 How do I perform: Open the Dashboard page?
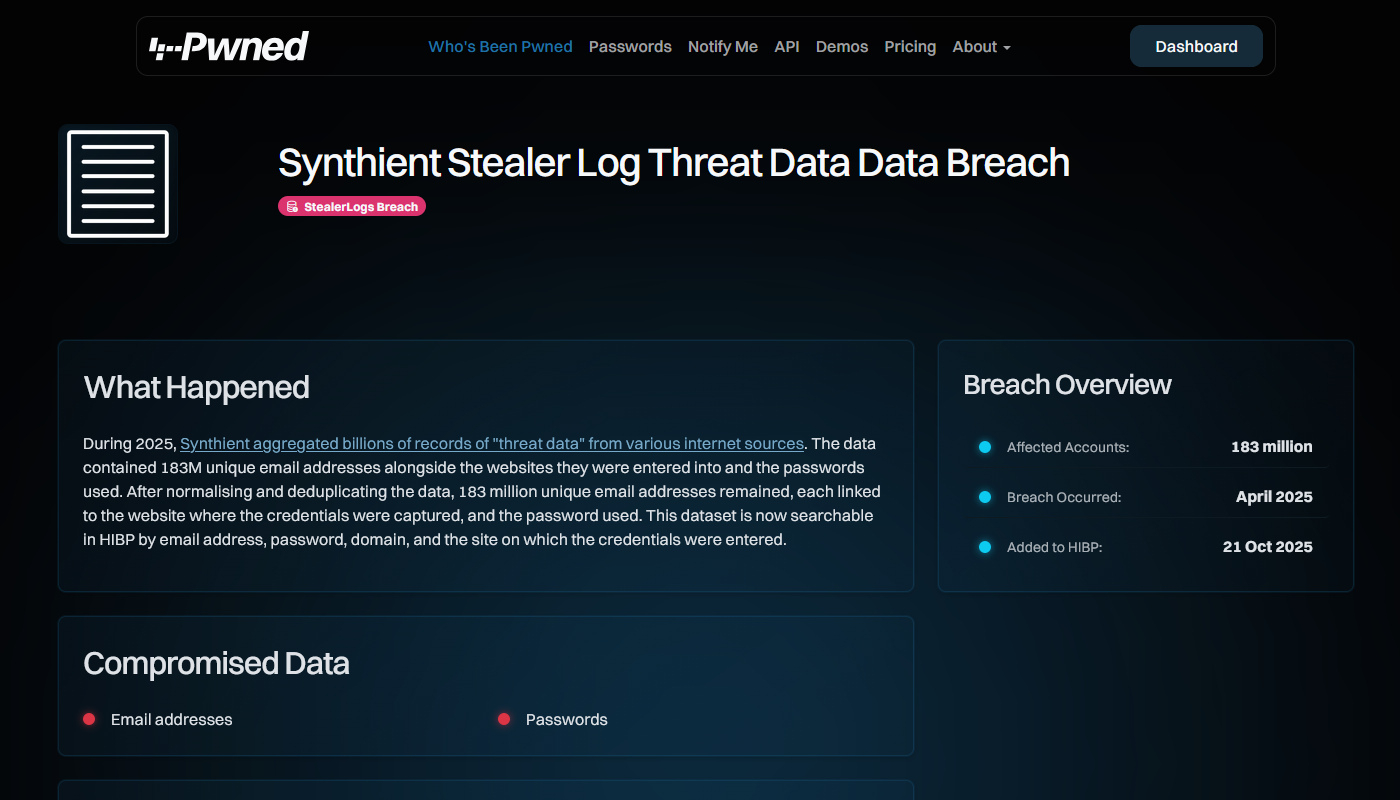[1196, 45]
